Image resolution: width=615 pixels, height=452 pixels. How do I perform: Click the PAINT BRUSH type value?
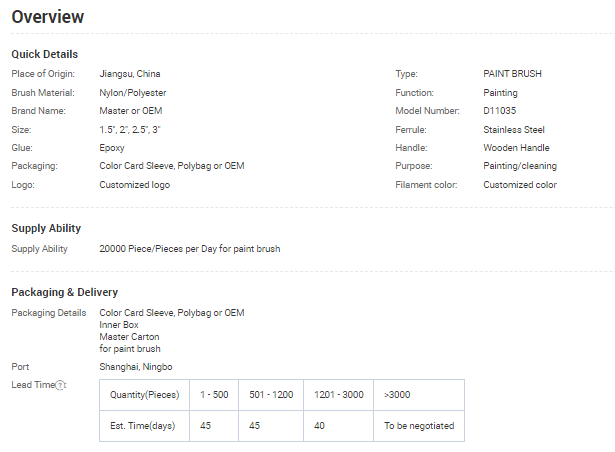512,74
